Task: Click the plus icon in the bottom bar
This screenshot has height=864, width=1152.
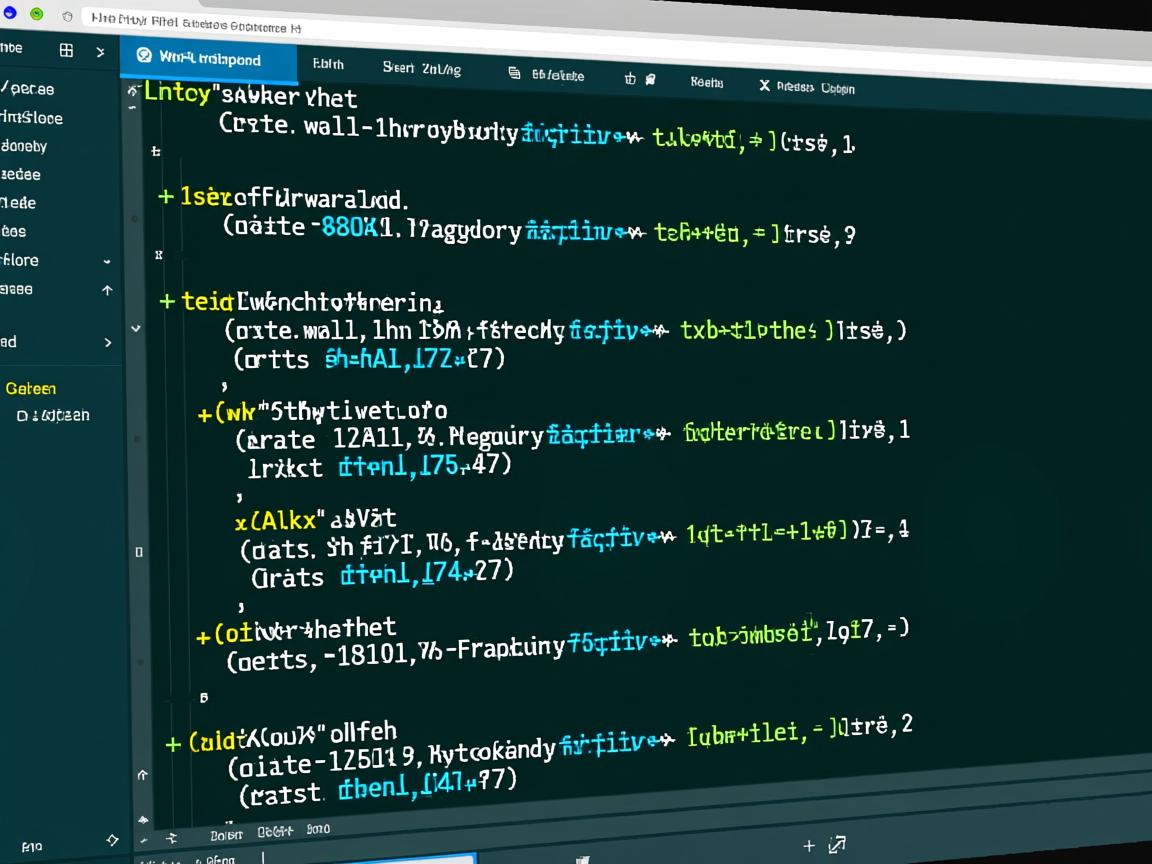Action: point(809,846)
